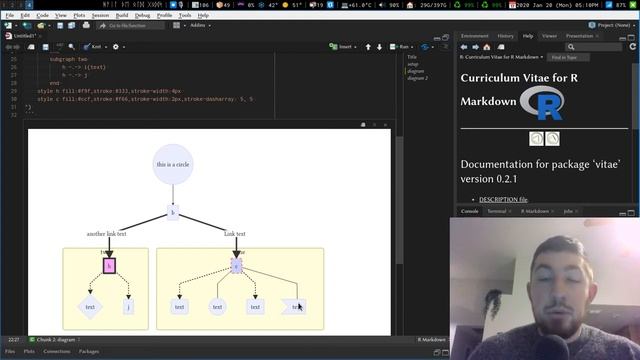This screenshot has height=360, width=640.
Task: Switch to the Jobs tab
Action: pyautogui.click(x=568, y=211)
